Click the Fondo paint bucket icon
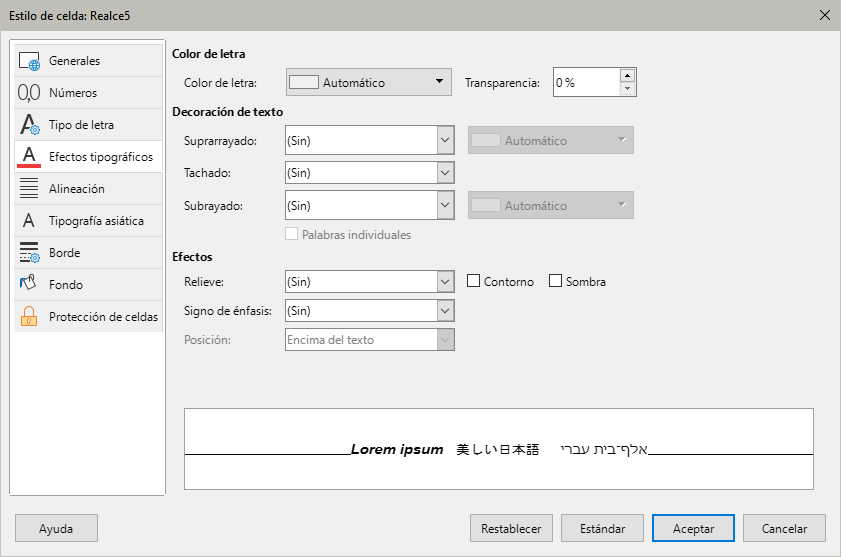Screen dimensions: 841x557 click(x=28, y=283)
